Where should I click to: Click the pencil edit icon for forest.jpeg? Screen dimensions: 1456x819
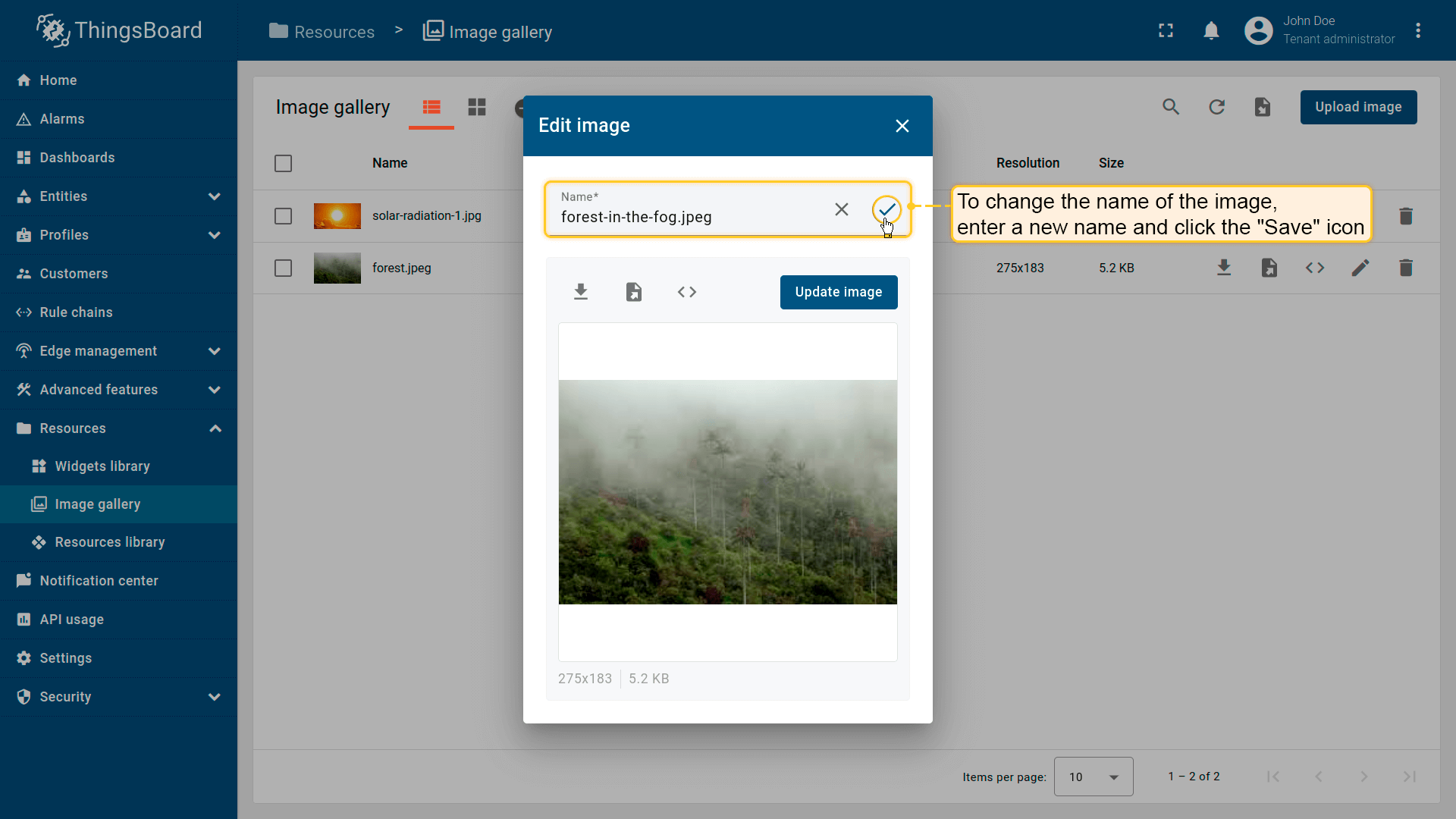point(1360,268)
